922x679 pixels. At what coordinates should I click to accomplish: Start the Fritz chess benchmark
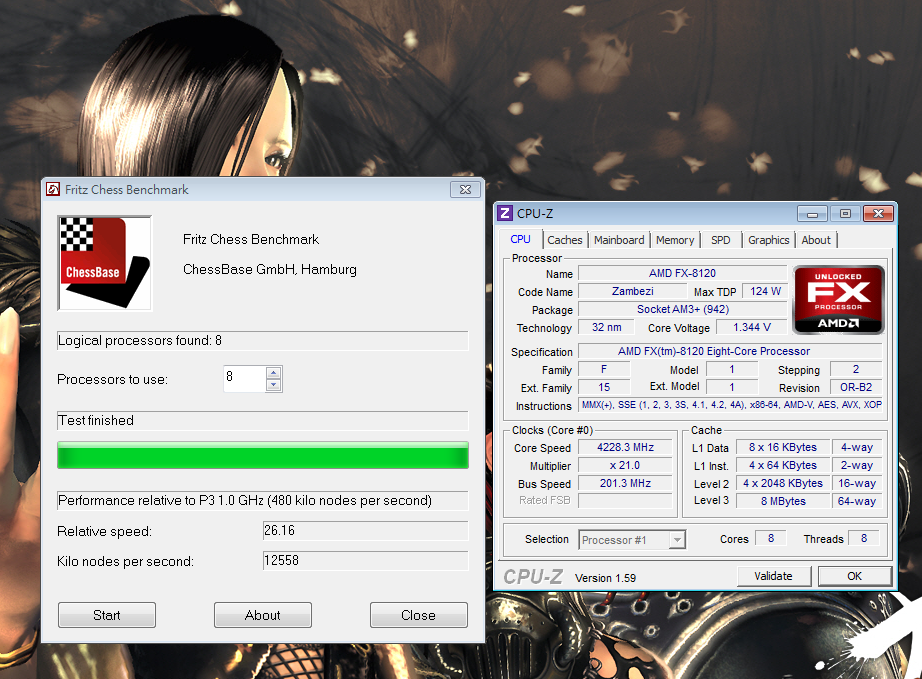[106, 615]
